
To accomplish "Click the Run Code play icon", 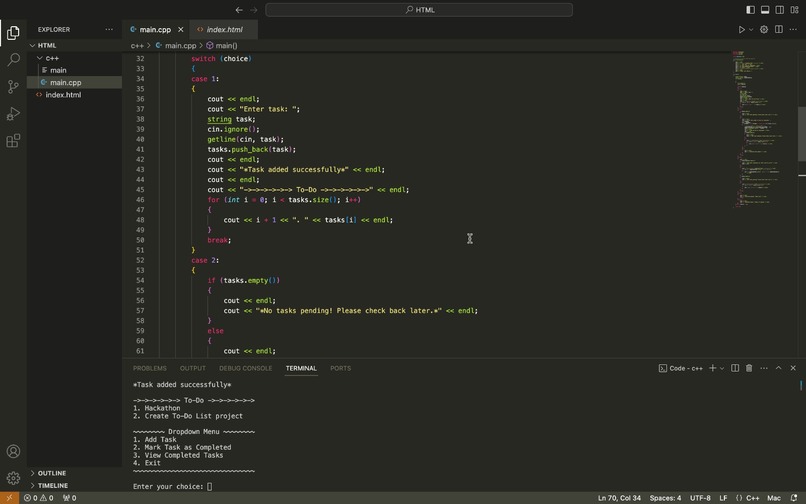I will [x=741, y=29].
